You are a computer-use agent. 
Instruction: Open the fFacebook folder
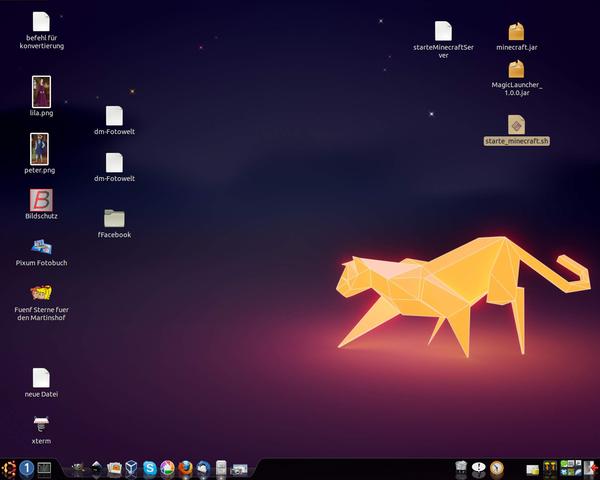[x=114, y=218]
